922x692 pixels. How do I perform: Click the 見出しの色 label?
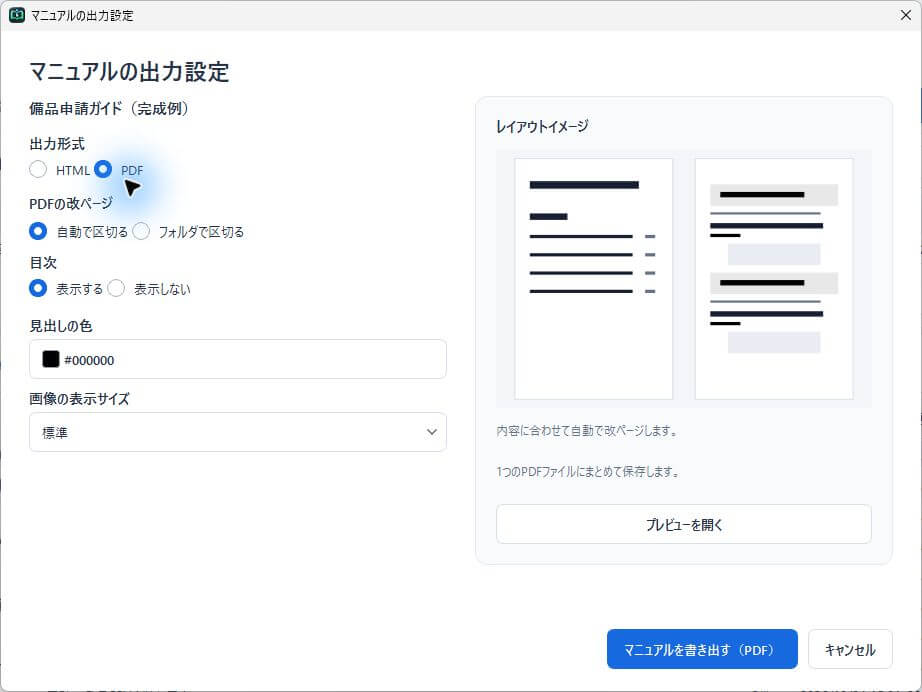click(61, 326)
